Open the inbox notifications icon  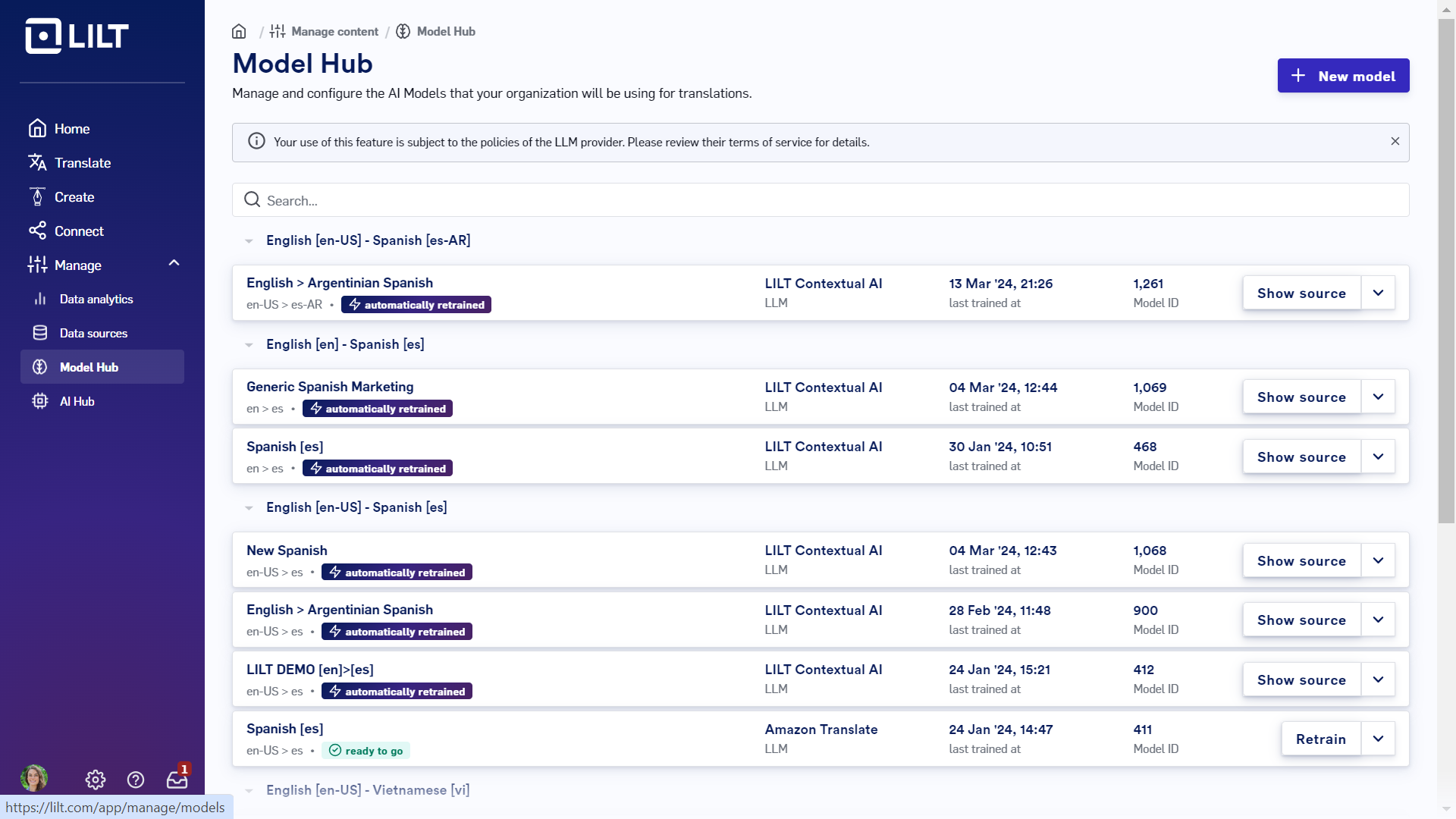[x=177, y=779]
